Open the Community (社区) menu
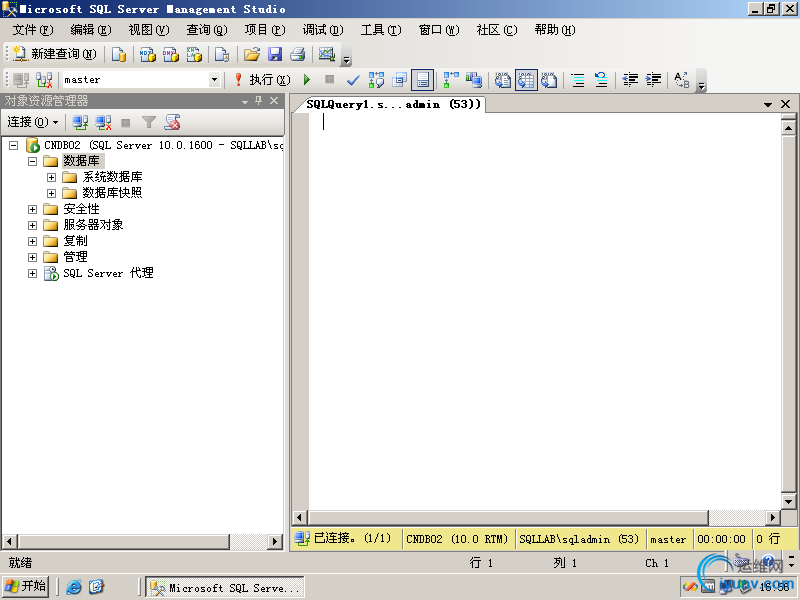Image resolution: width=800 pixels, height=600 pixels. tap(497, 30)
